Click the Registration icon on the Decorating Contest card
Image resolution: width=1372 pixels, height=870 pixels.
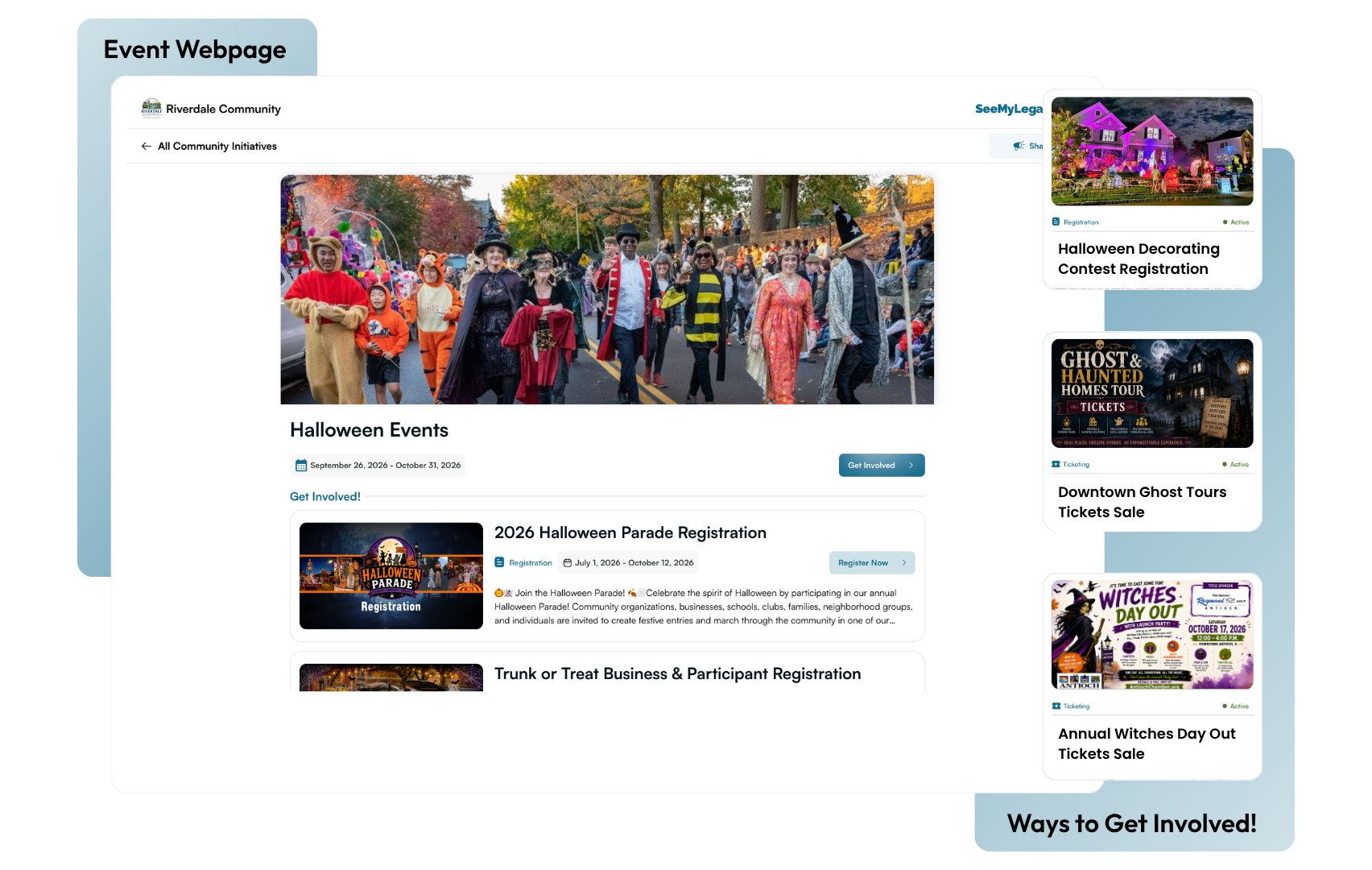[1056, 222]
